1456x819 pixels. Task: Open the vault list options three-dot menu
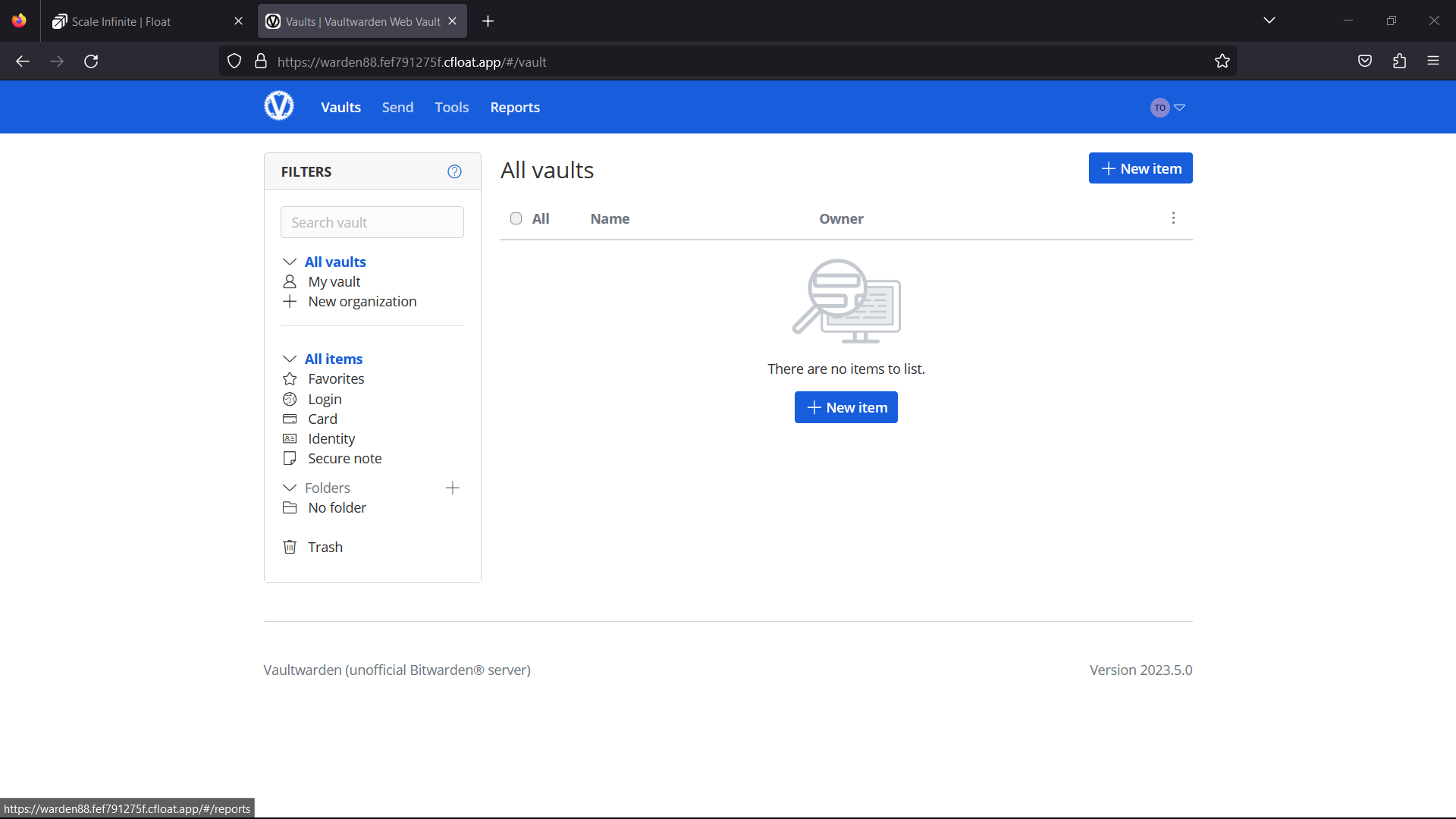pos(1173,218)
